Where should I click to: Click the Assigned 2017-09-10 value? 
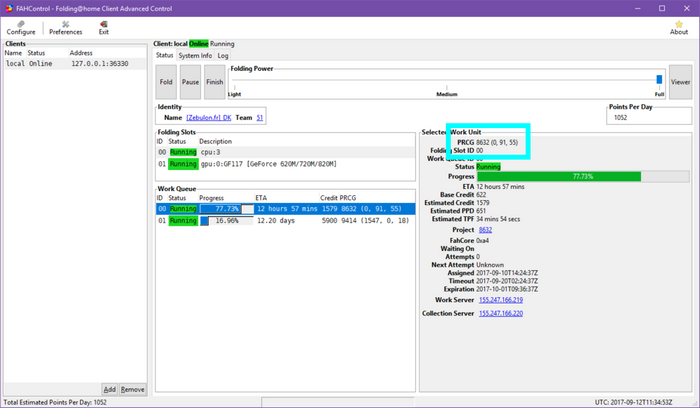point(507,273)
